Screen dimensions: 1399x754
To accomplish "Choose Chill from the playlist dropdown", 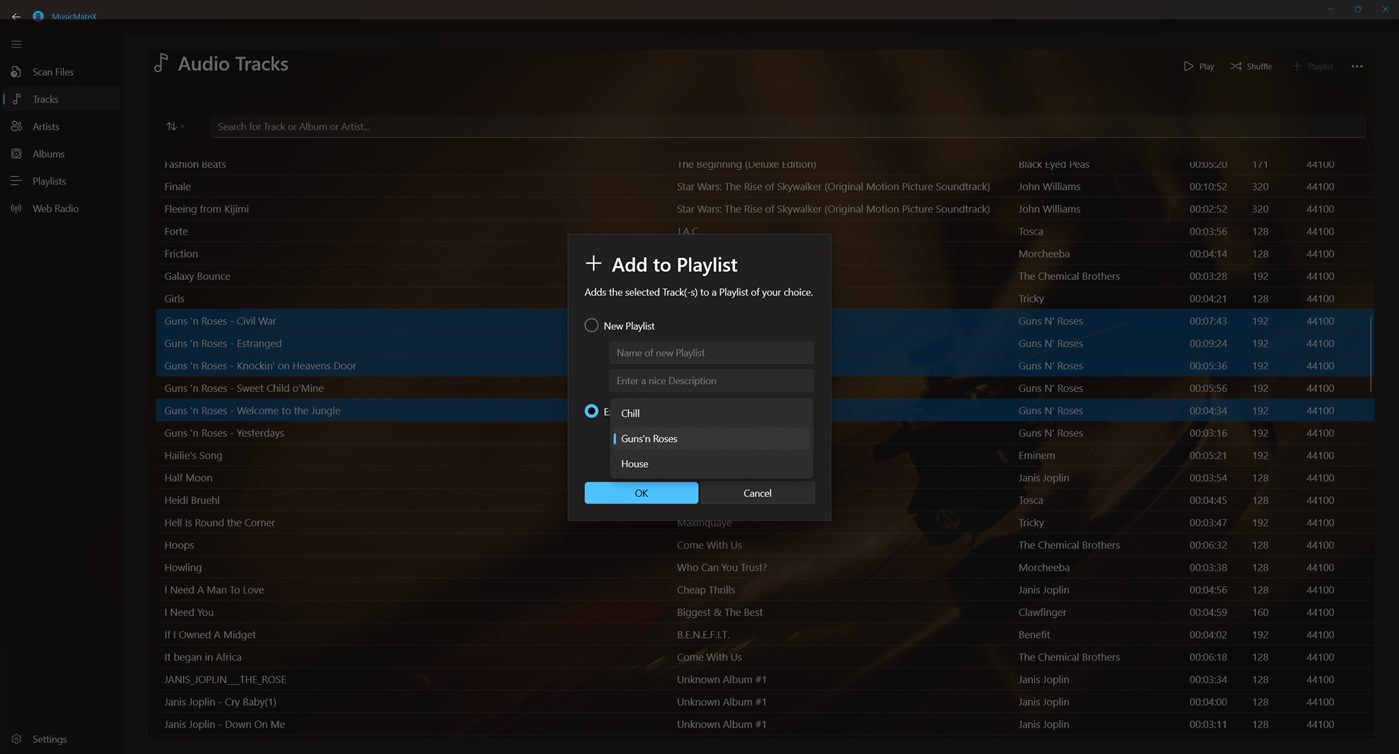I will point(711,413).
